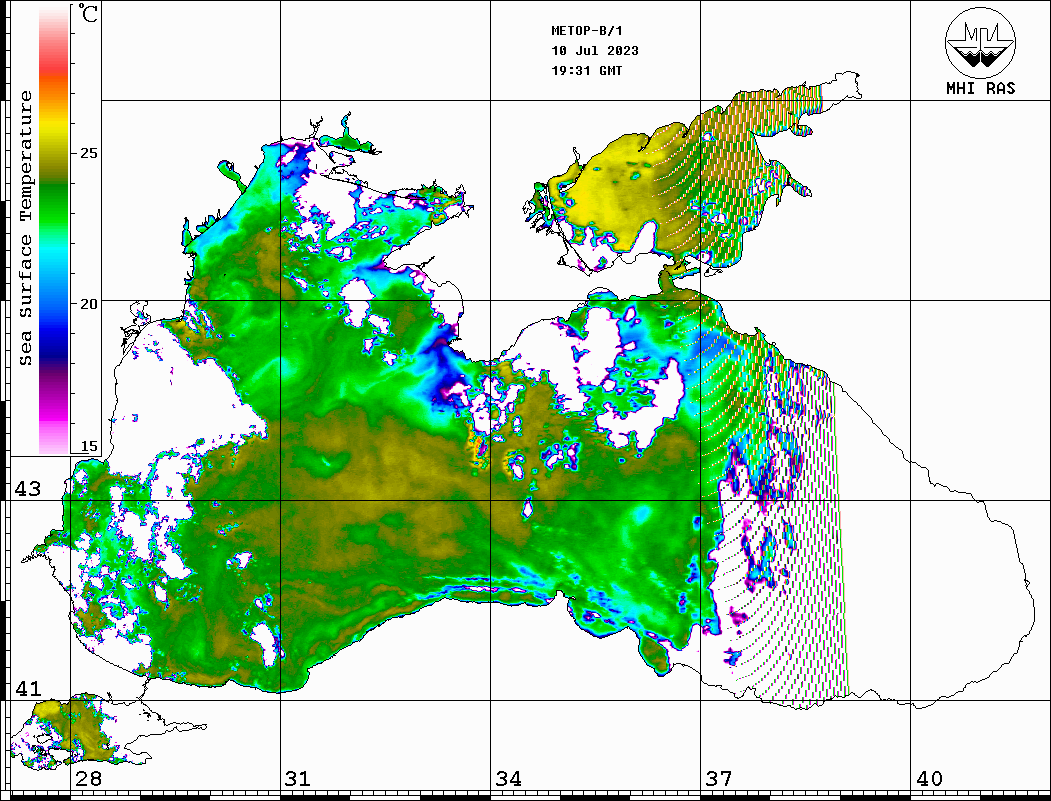This screenshot has width=1051, height=801.
Task: Click the "19:31 GMT" time text
Action: (587, 70)
